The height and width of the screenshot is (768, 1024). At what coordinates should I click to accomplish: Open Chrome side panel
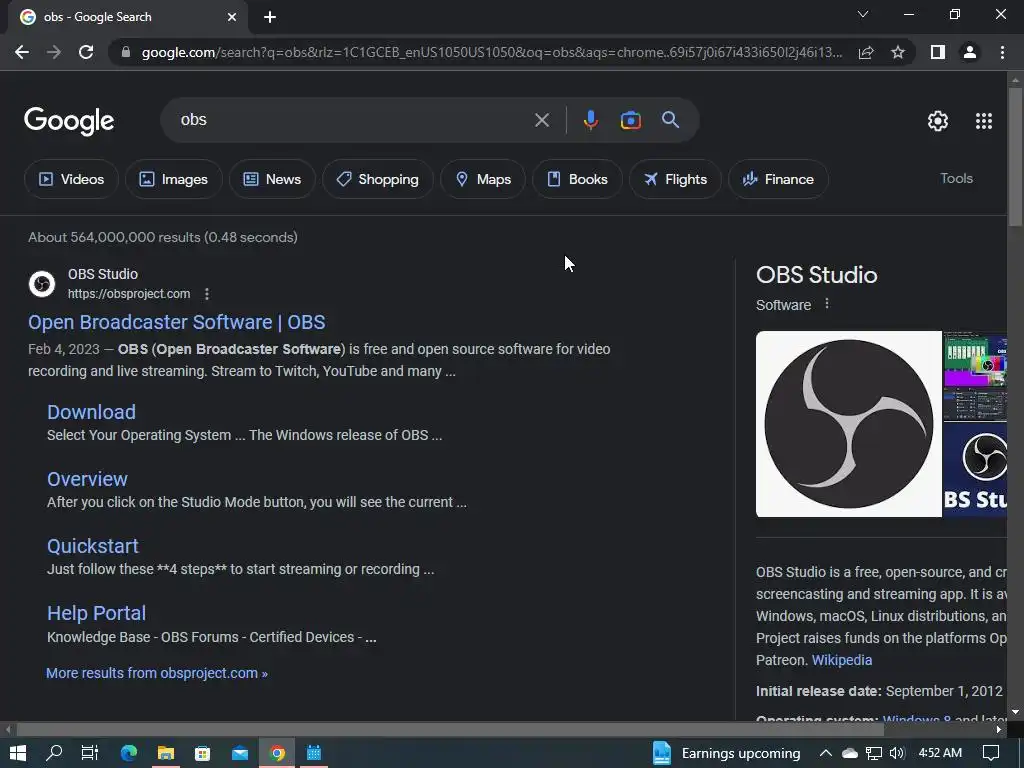tap(938, 52)
